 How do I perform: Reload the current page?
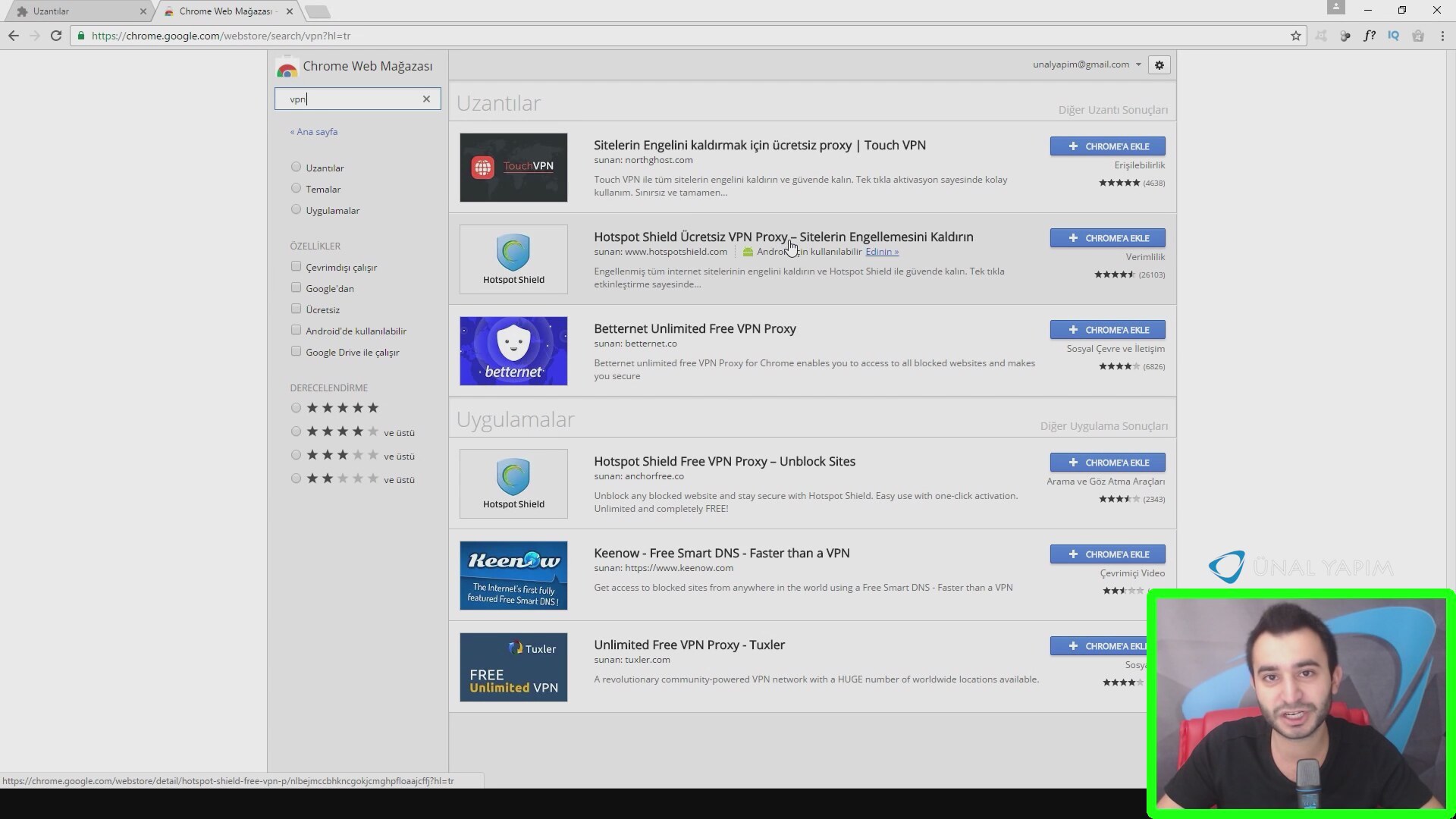55,36
